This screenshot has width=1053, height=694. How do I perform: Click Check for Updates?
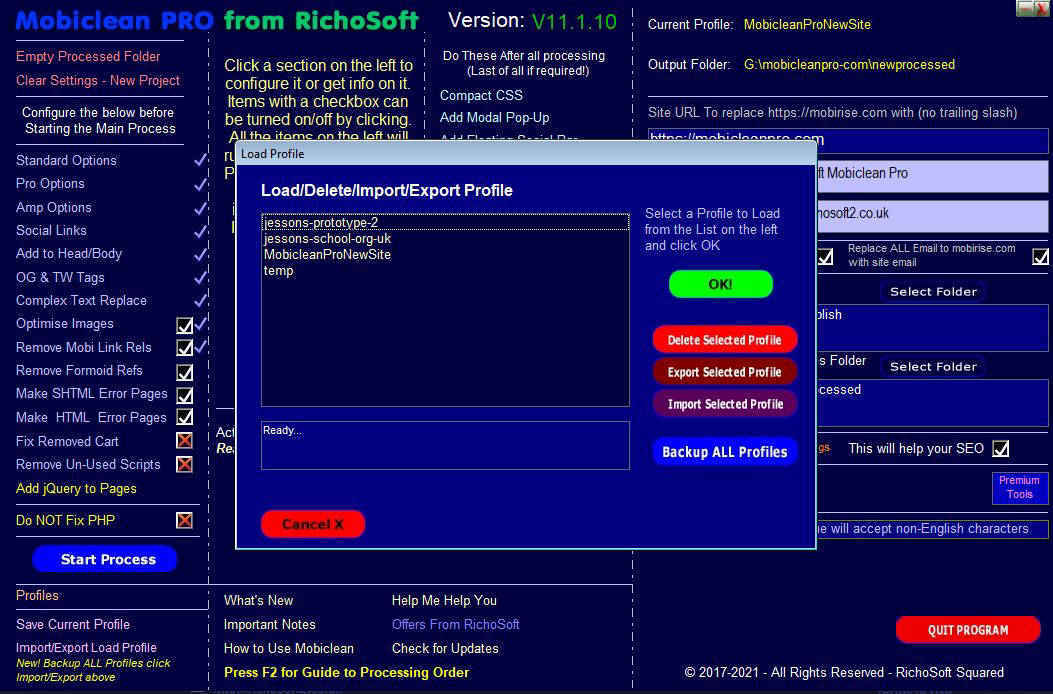click(x=445, y=648)
